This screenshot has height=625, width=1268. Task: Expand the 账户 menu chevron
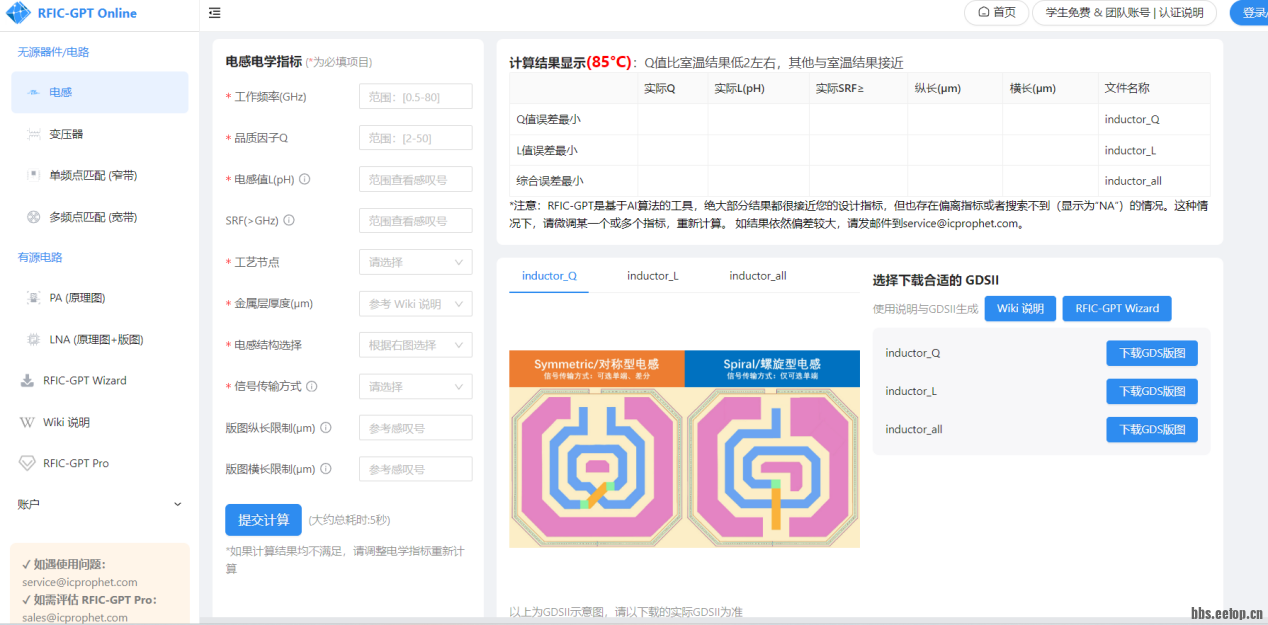click(178, 505)
